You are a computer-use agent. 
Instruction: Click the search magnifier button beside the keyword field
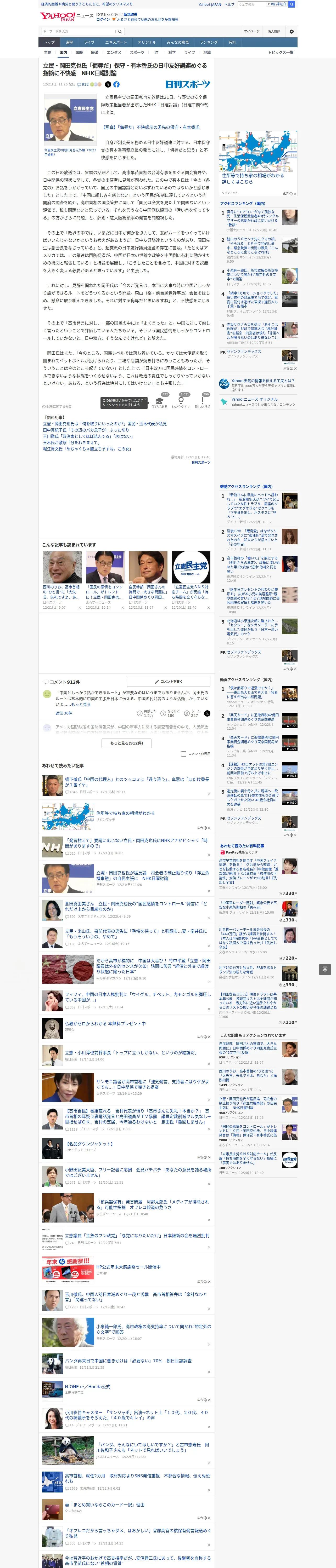coord(120,32)
